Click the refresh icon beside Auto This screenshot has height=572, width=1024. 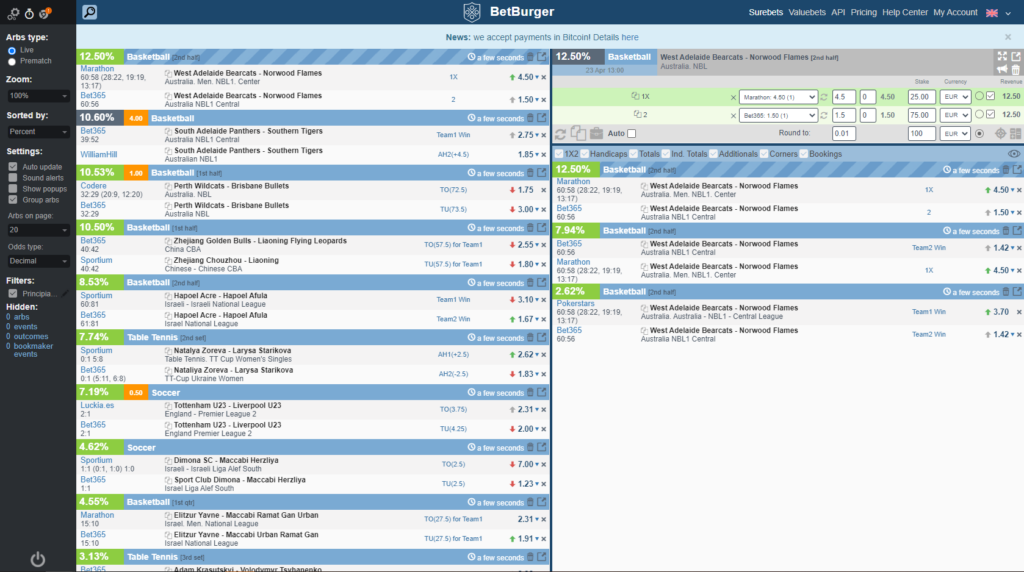tap(560, 134)
